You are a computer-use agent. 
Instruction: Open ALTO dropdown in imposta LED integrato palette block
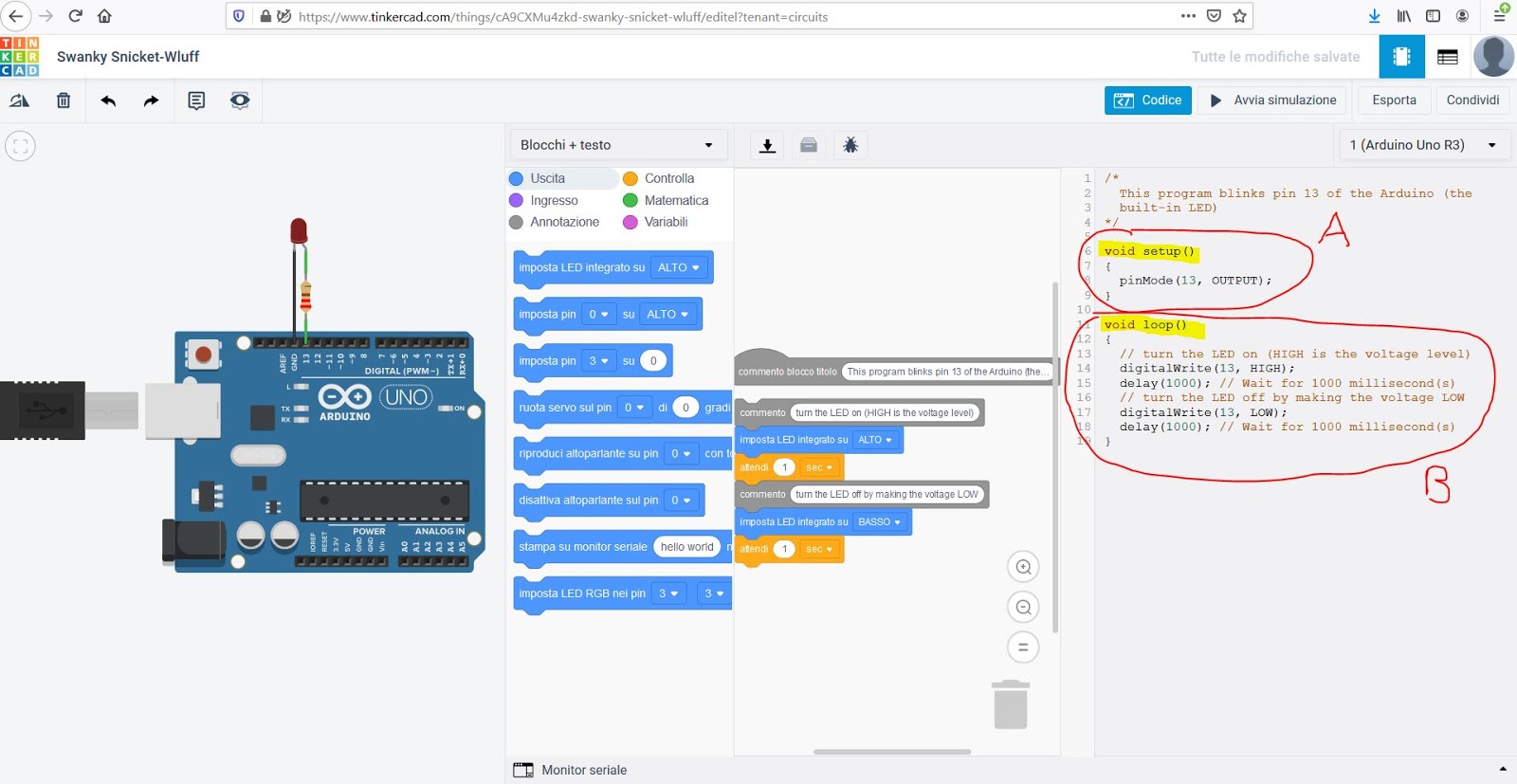pyautogui.click(x=679, y=267)
